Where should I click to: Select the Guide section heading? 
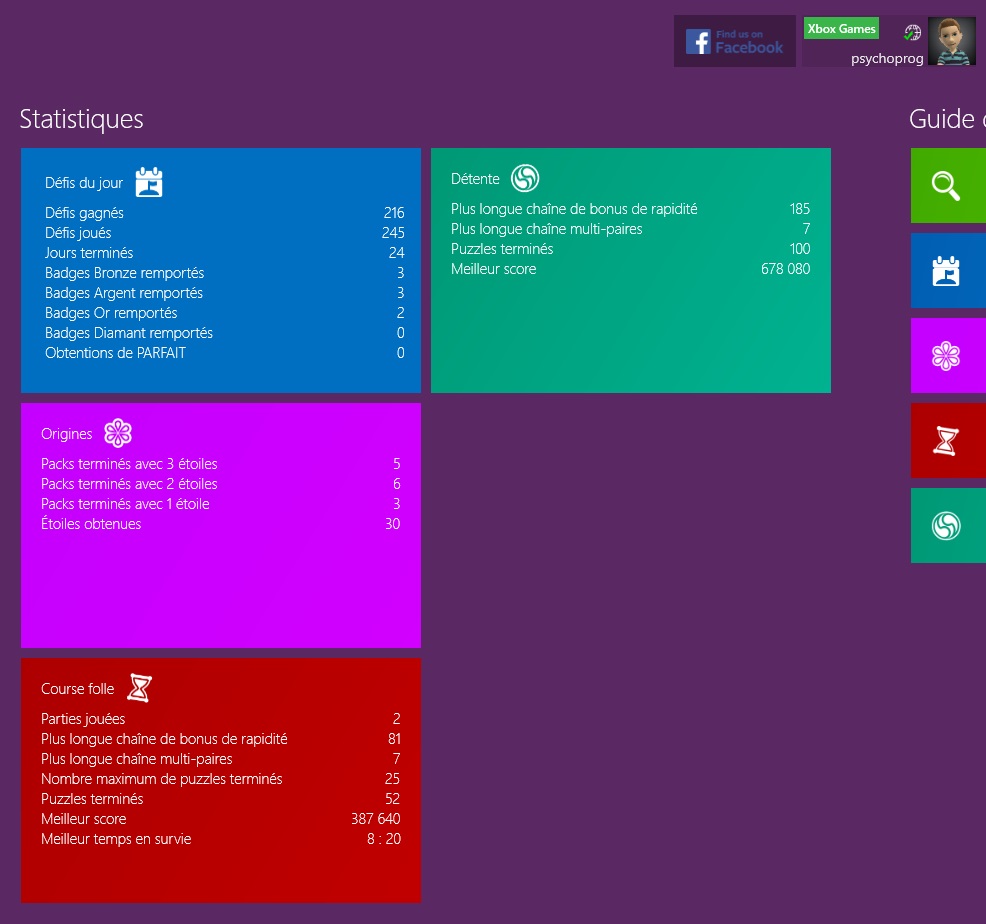click(x=946, y=119)
